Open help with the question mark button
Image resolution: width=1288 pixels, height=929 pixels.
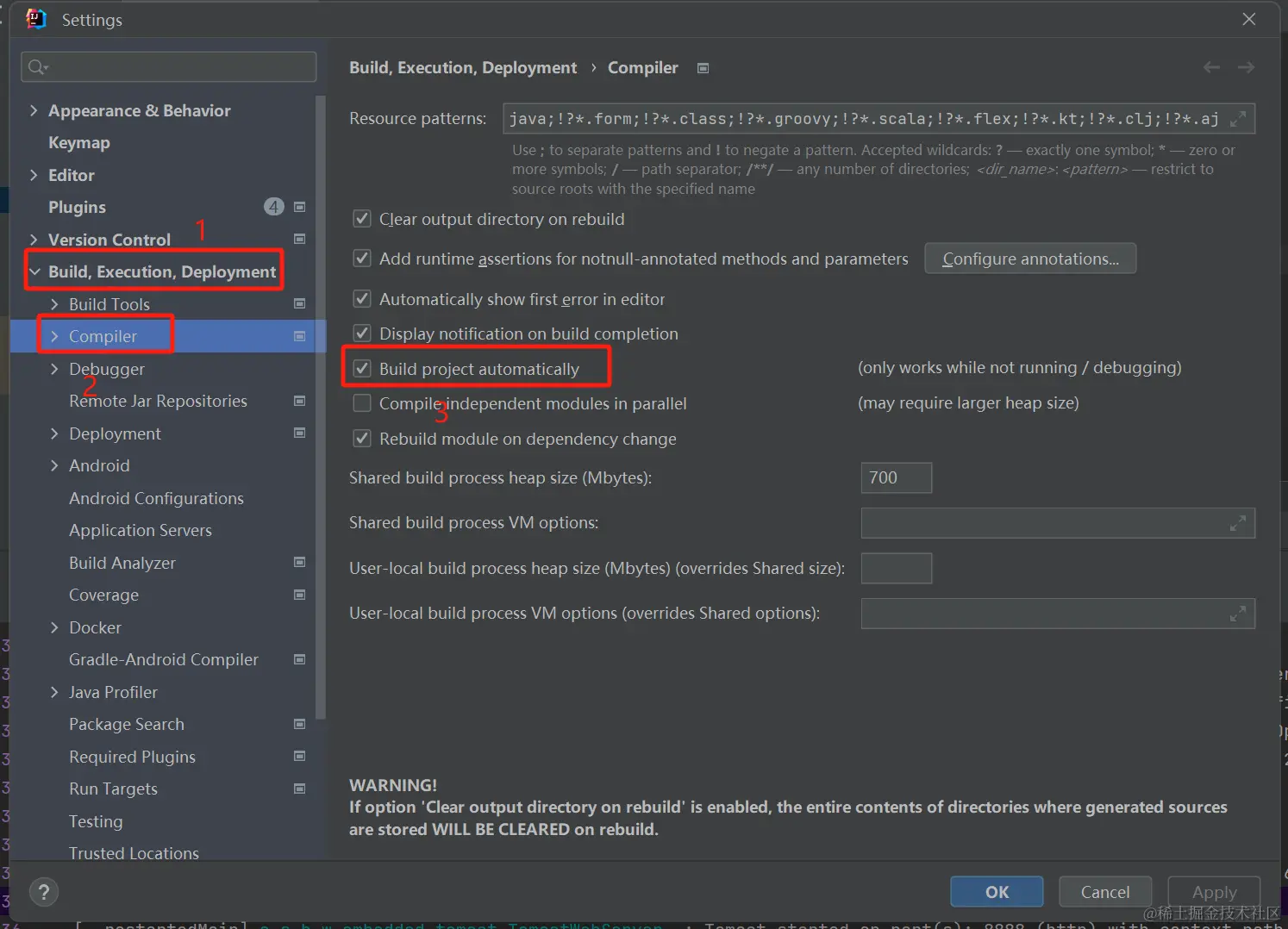(x=44, y=892)
